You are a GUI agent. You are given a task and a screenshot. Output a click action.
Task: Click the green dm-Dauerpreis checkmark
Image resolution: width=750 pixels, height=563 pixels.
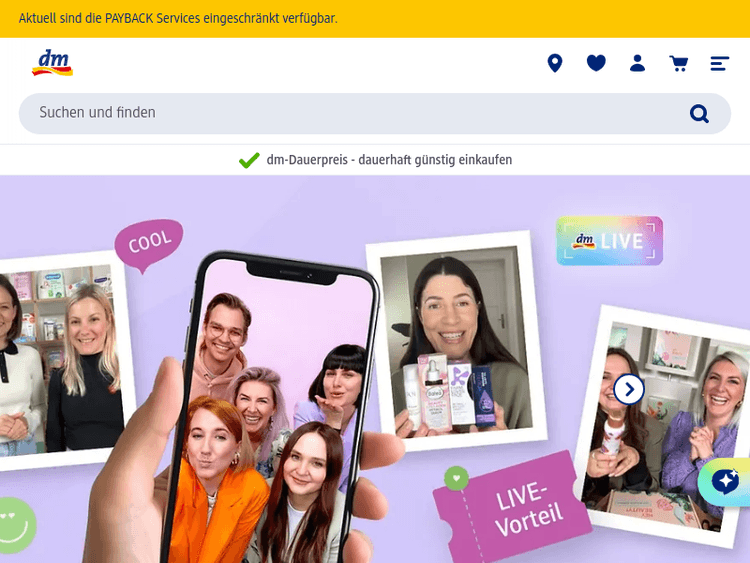249,160
